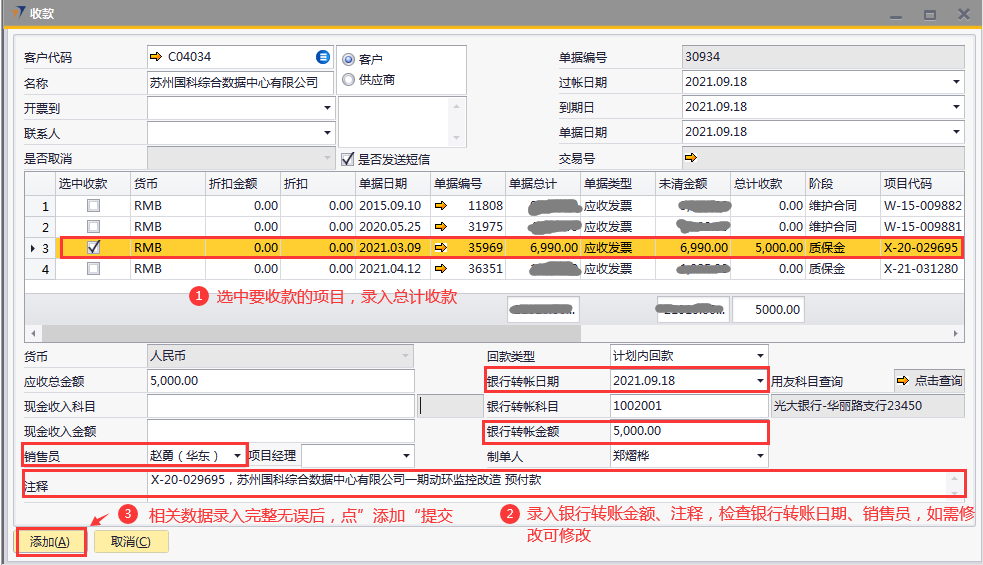Toggle the 是否发送短信 checkbox
Image resolution: width=983 pixels, height=565 pixels.
click(x=348, y=158)
